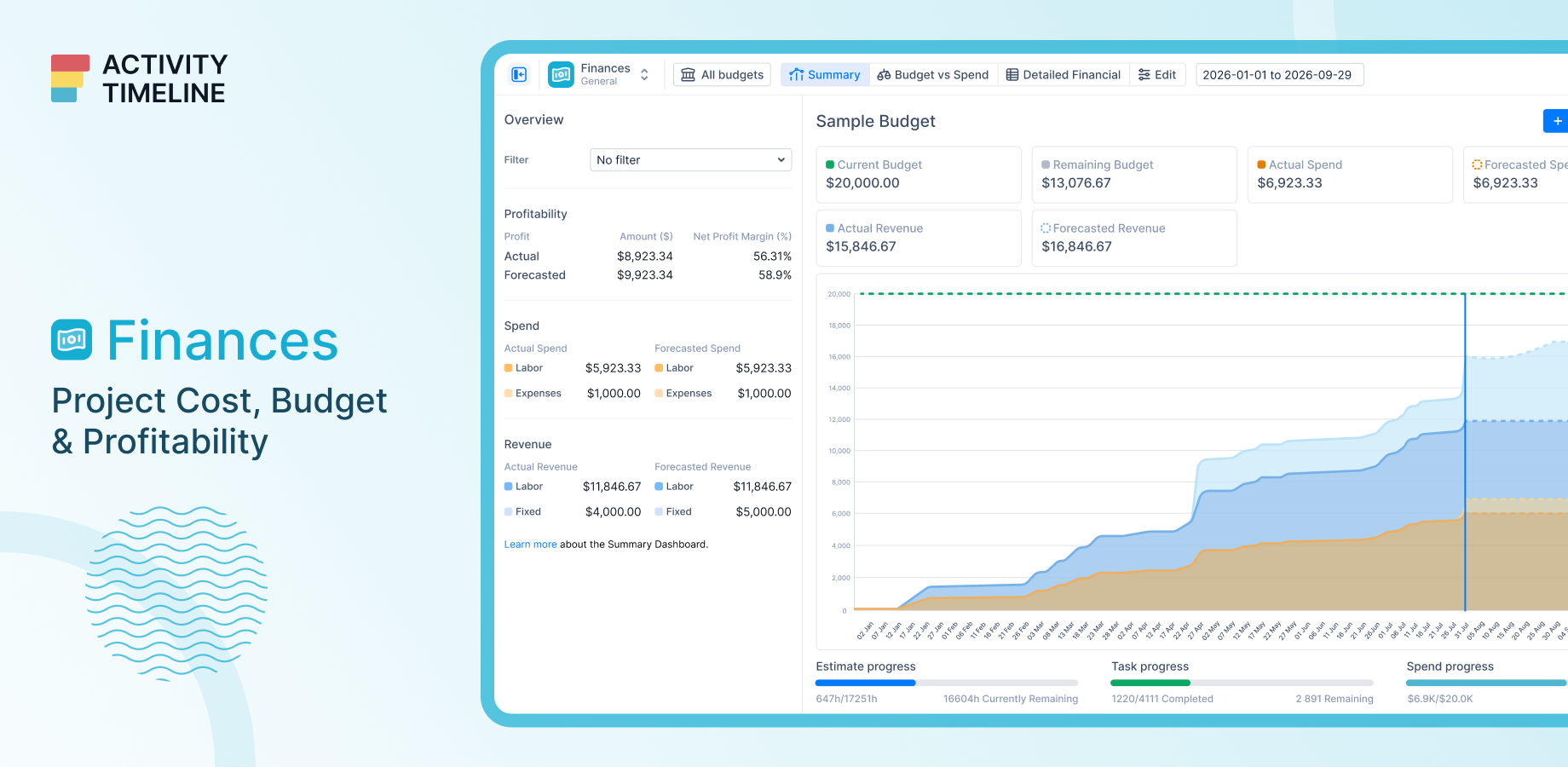
Task: Click the orange Actual Spend legend dot
Action: click(1261, 164)
